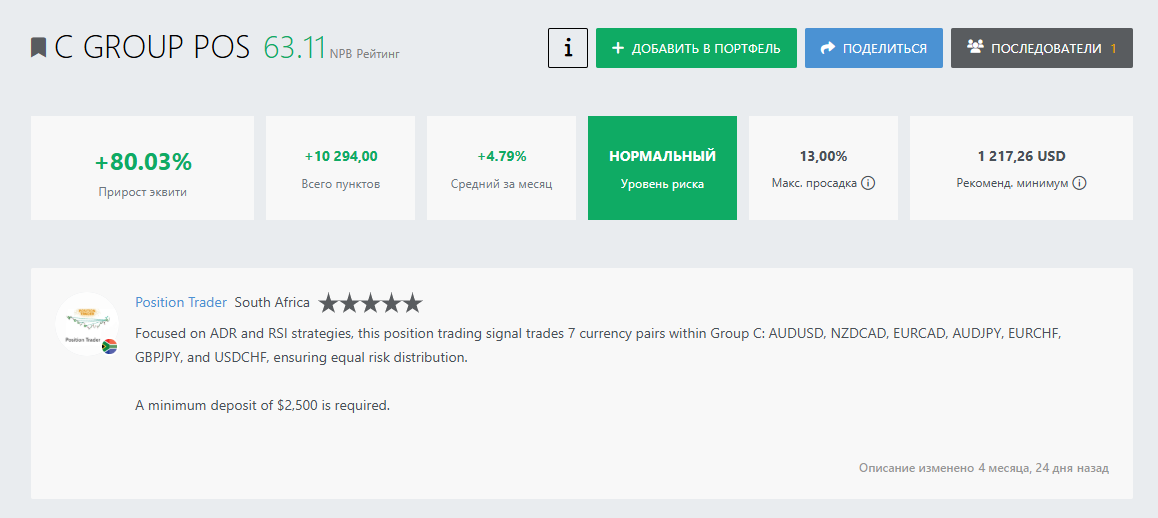
Task: Click the South Africa flag badge on avatar
Action: 110,346
